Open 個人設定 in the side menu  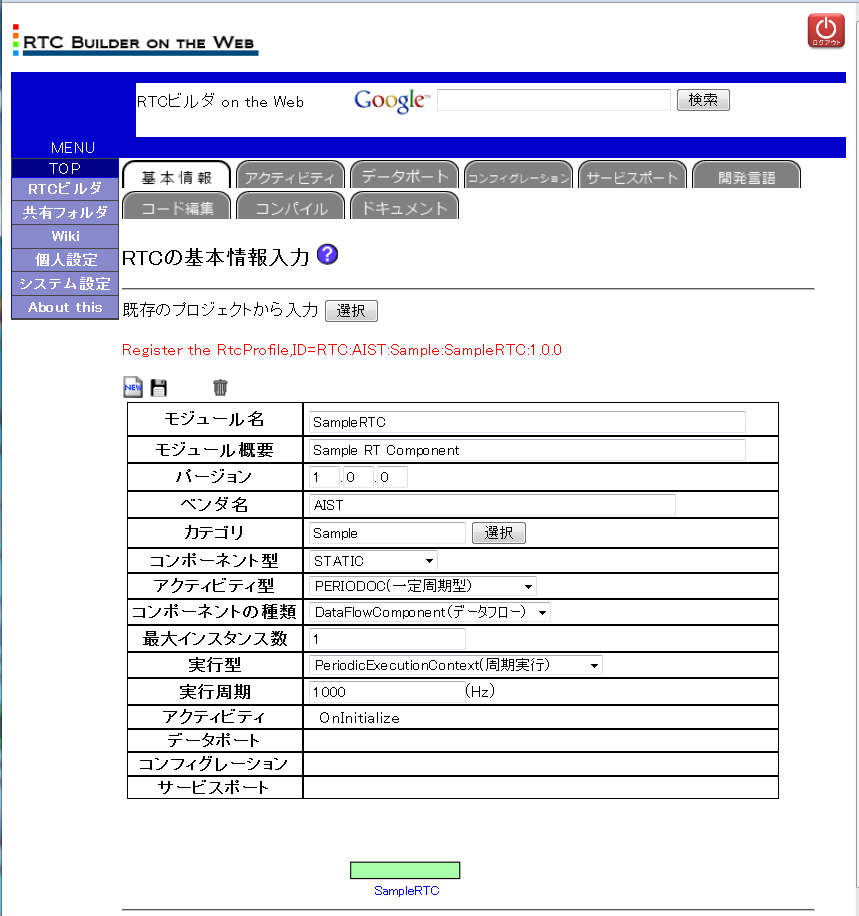pos(65,260)
